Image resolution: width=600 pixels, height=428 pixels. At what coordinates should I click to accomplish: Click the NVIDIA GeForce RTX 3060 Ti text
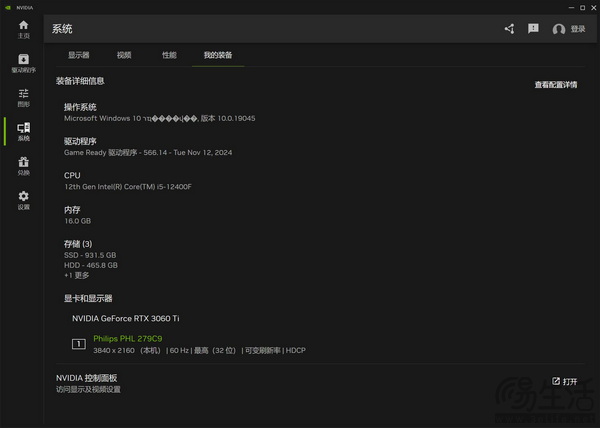pos(126,318)
